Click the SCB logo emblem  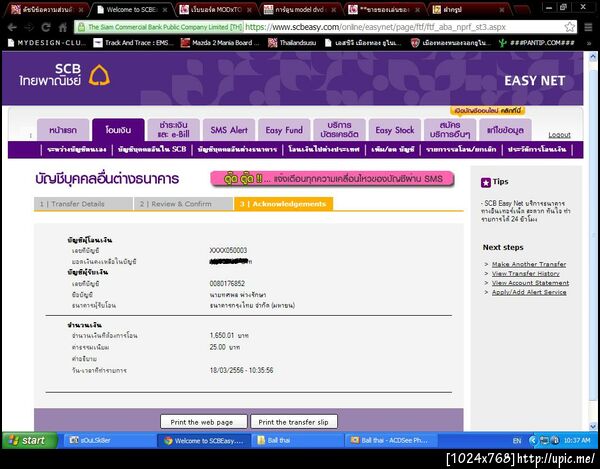tap(99, 75)
